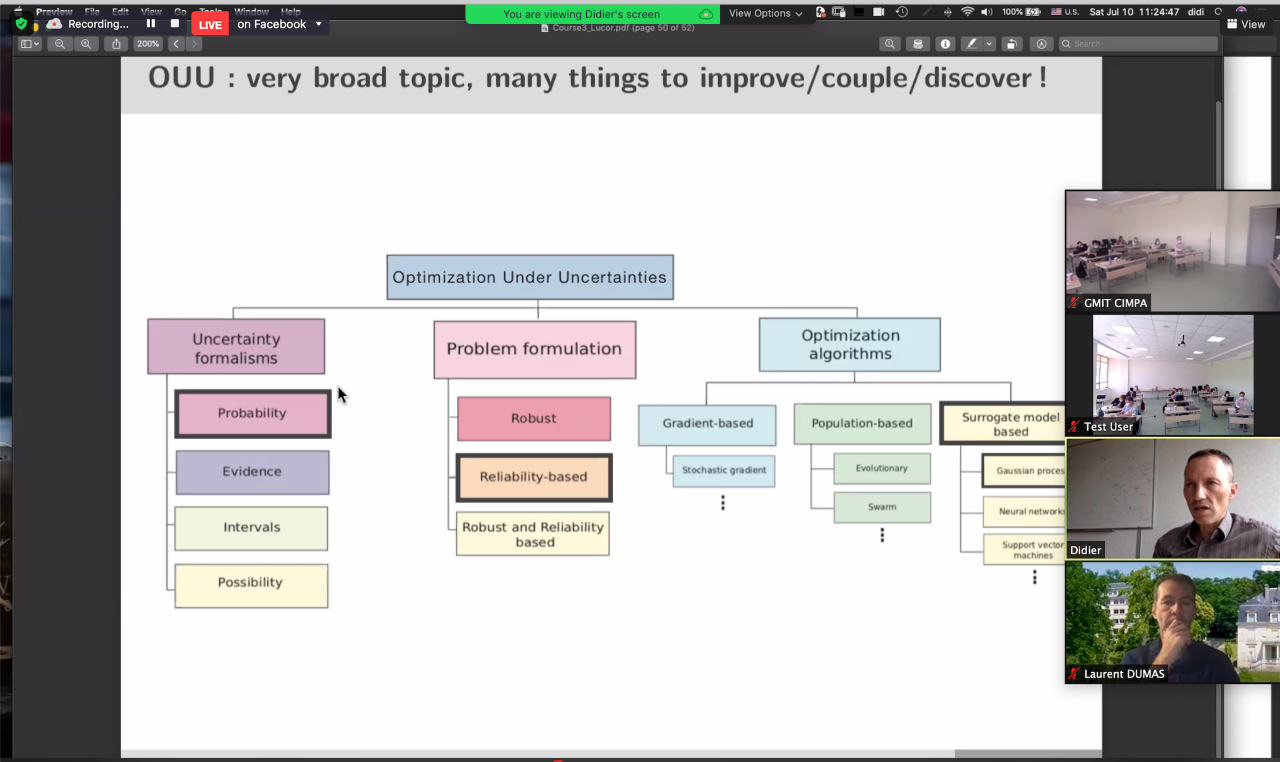Open the Live on Facebook dropdown arrow
Viewport: 1280px width, 762px height.
(319, 24)
